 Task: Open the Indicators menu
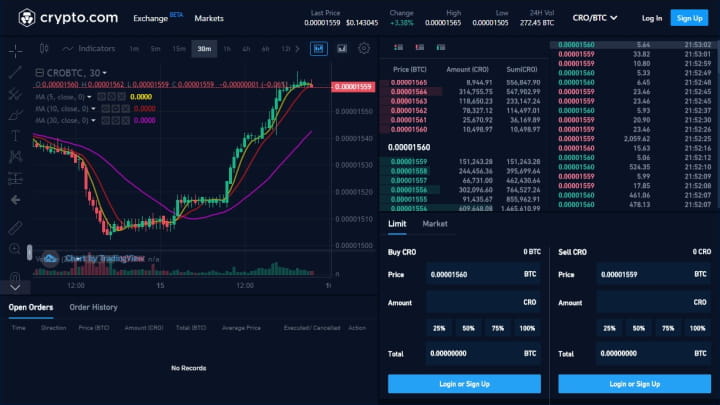click(89, 48)
